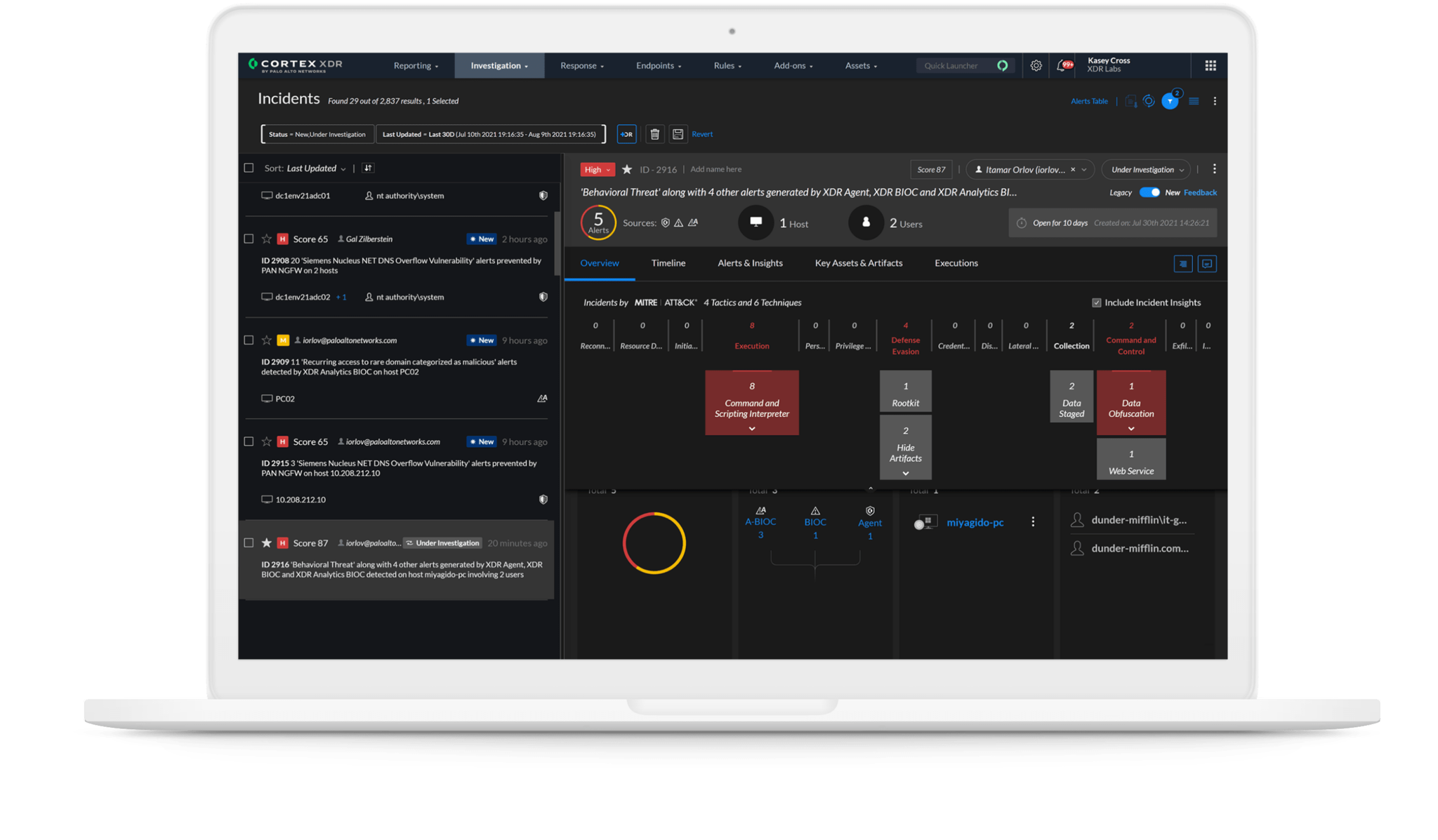This screenshot has height=840, width=1438.
Task: Click the filter funnel icon
Action: point(1170,102)
